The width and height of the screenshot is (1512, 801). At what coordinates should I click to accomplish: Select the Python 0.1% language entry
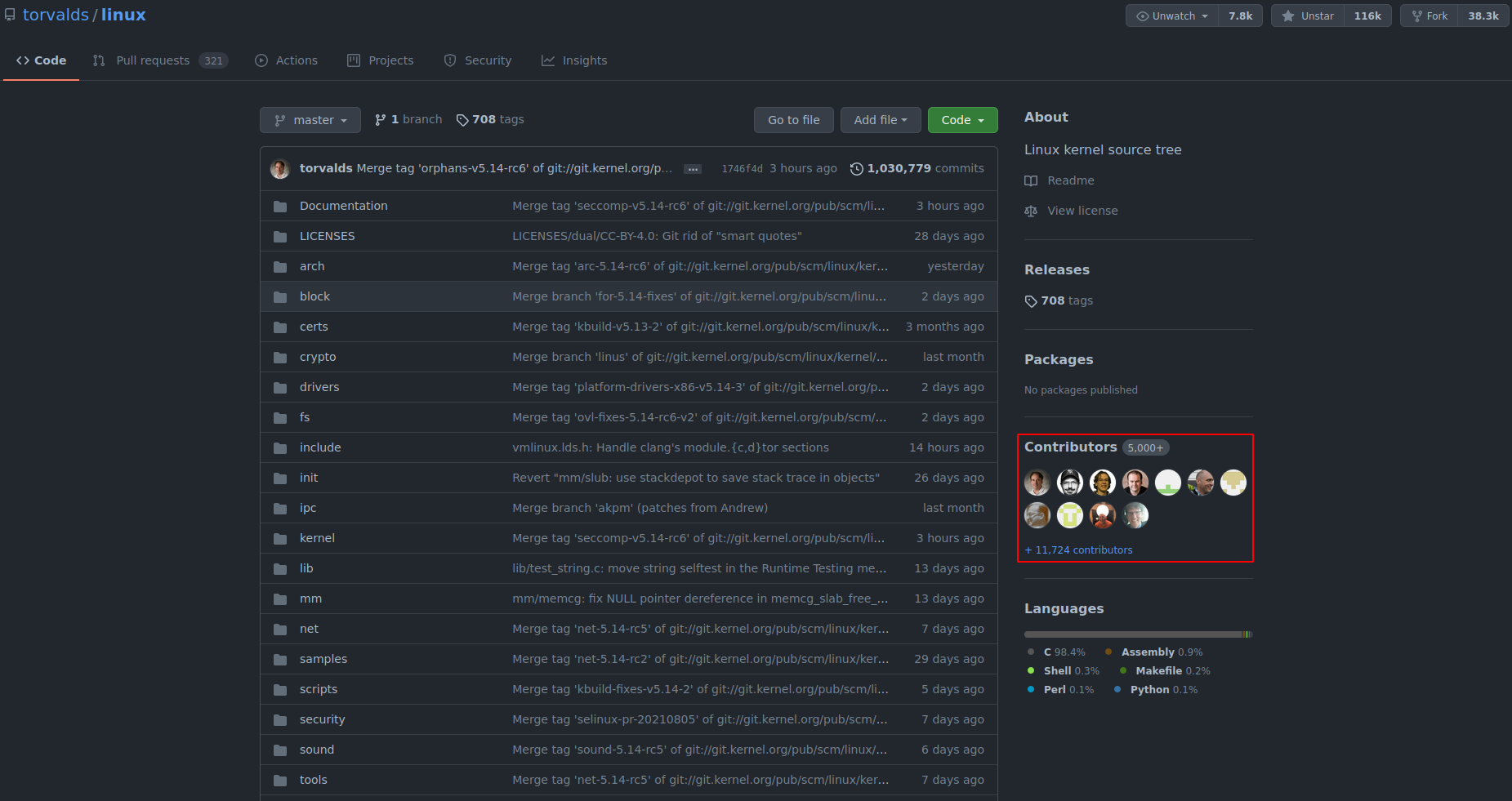pyautogui.click(x=1156, y=690)
